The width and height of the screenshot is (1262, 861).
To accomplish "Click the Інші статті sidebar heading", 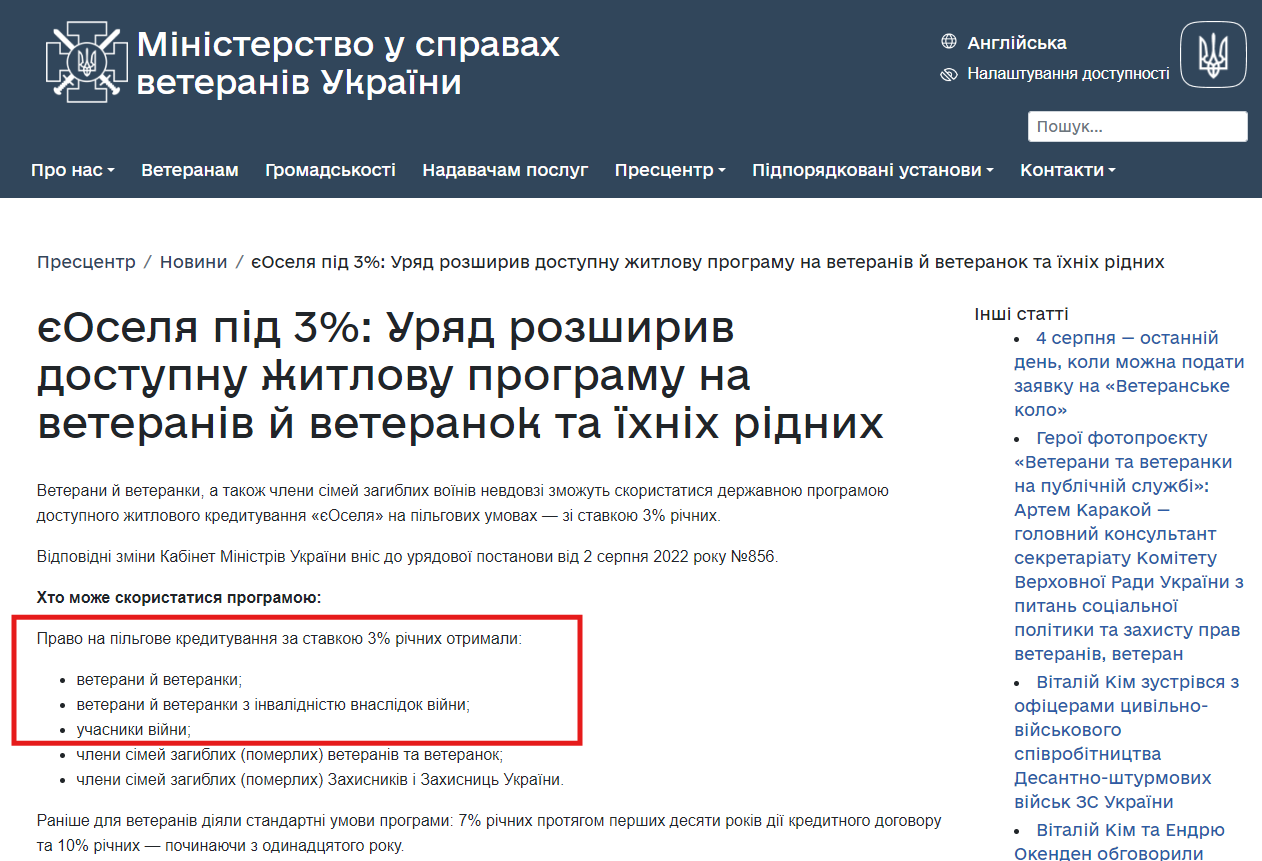I will [1021, 314].
